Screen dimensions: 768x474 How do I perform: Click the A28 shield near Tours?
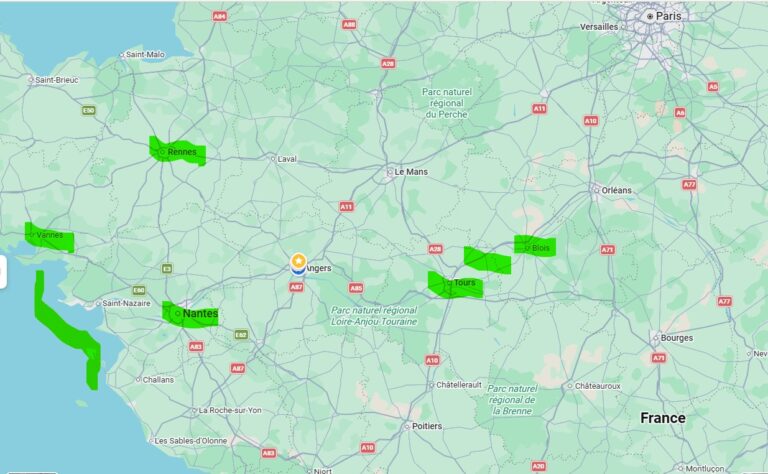pos(435,249)
